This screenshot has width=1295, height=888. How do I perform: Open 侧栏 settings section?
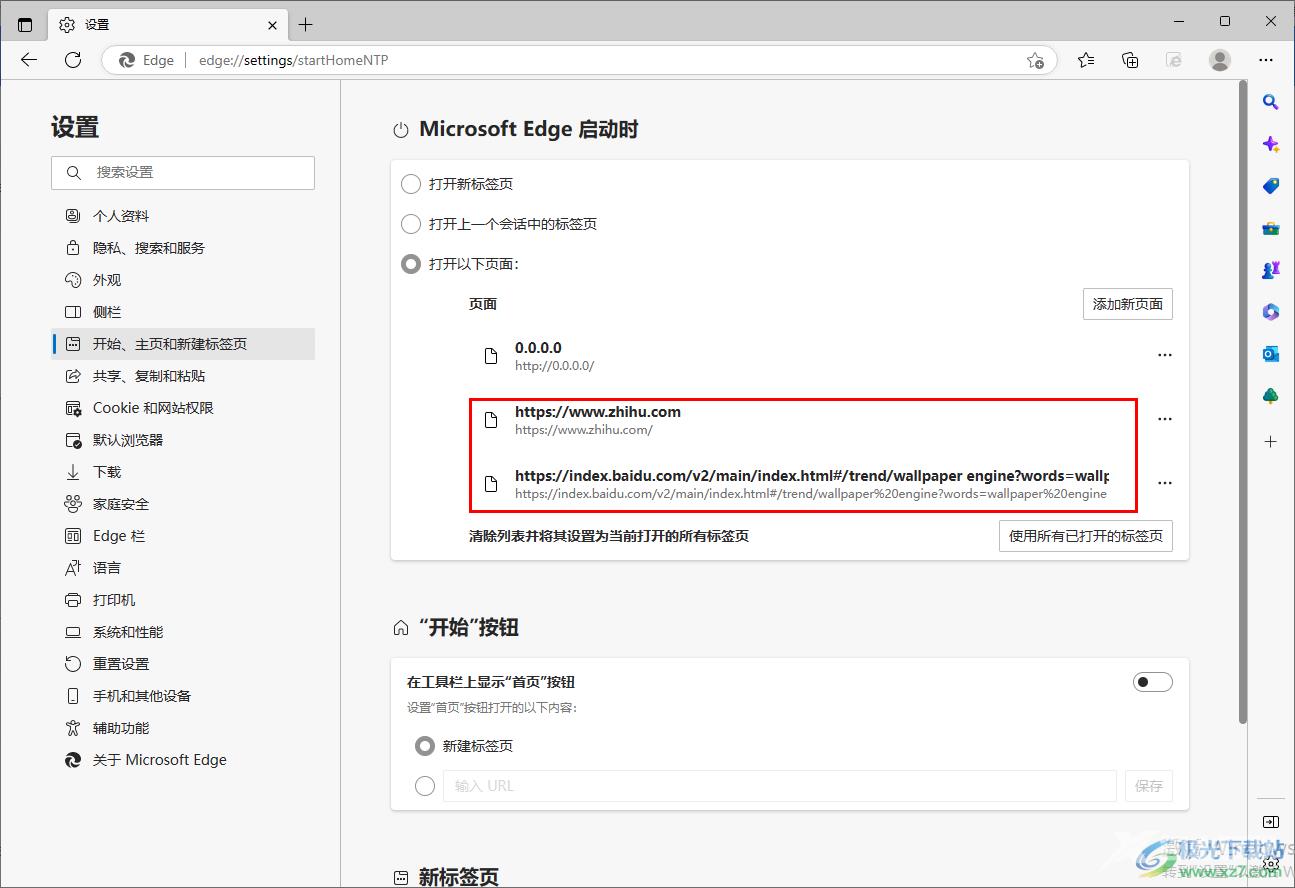tap(183, 312)
